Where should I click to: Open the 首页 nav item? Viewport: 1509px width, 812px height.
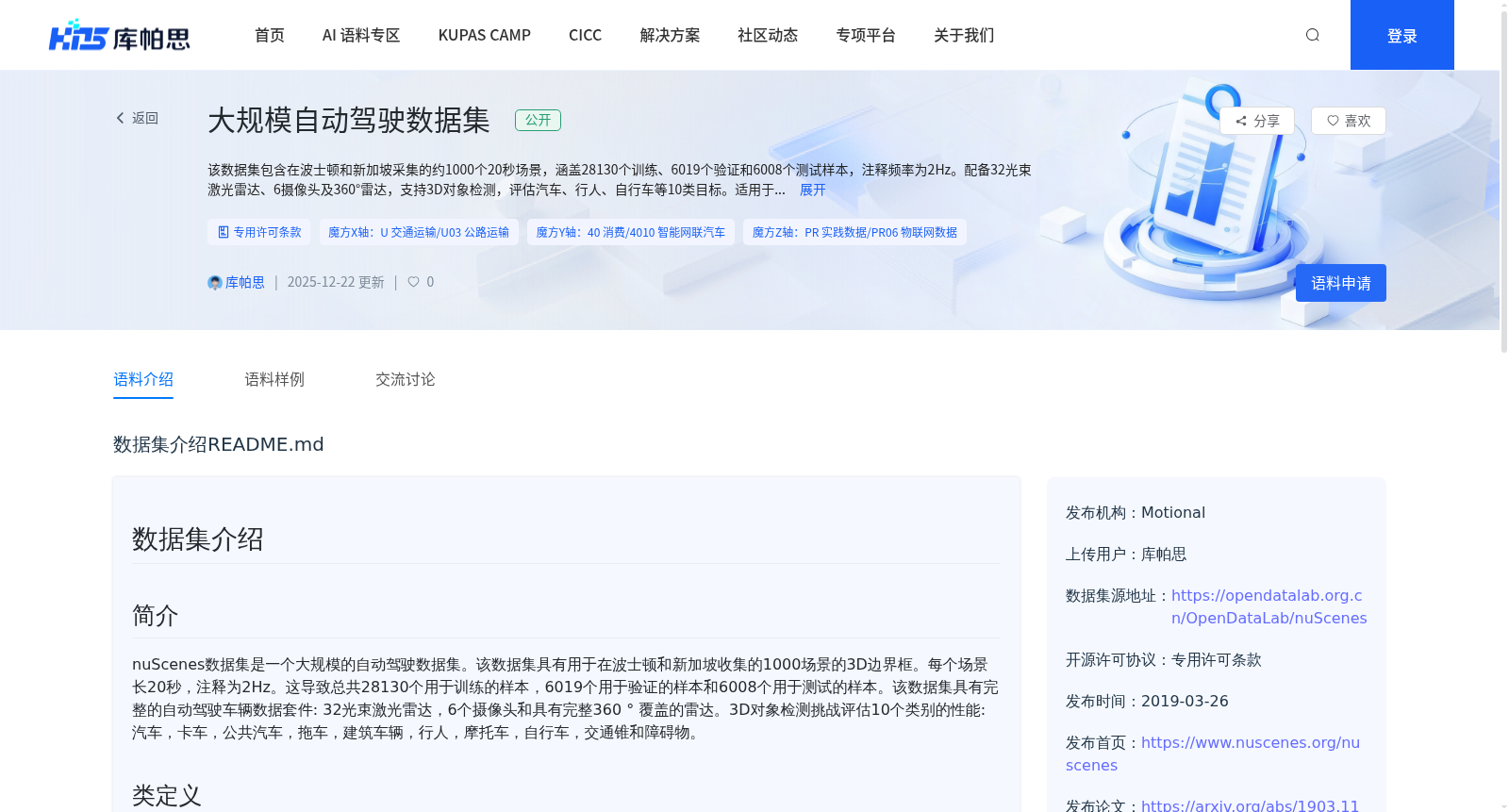pyautogui.click(x=270, y=35)
